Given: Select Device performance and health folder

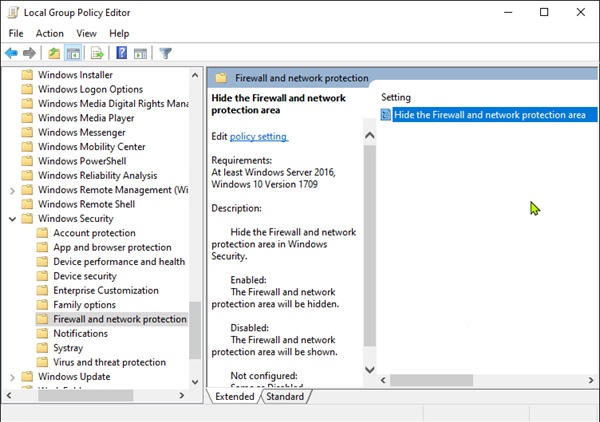Looking at the screenshot, I should 119,262.
